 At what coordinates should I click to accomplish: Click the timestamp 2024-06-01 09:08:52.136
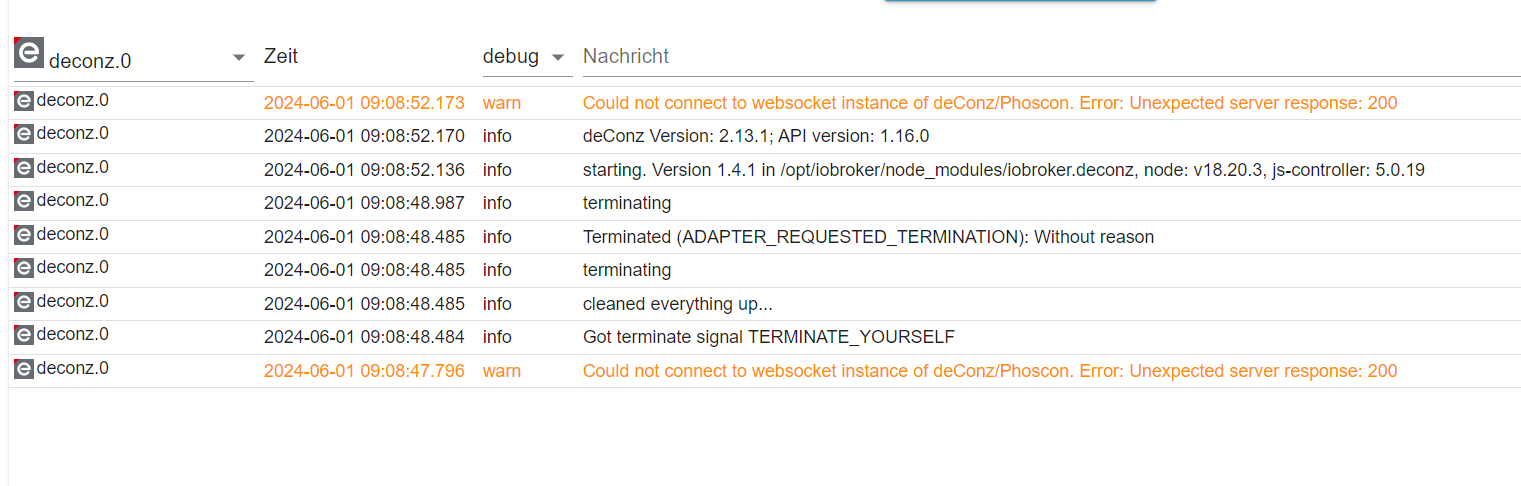coord(364,170)
